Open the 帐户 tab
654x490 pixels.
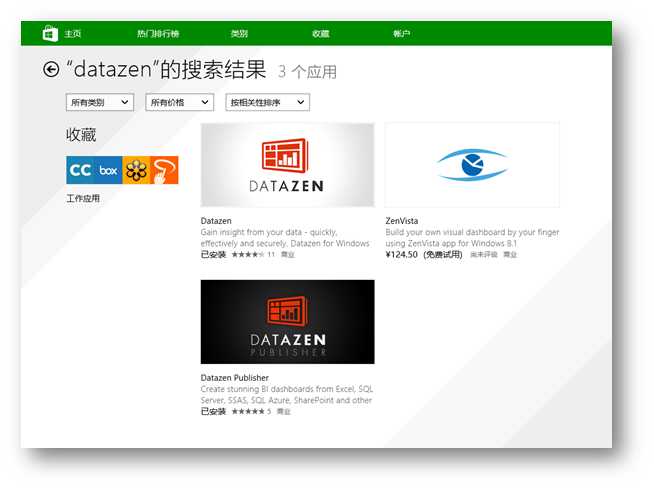coord(402,34)
